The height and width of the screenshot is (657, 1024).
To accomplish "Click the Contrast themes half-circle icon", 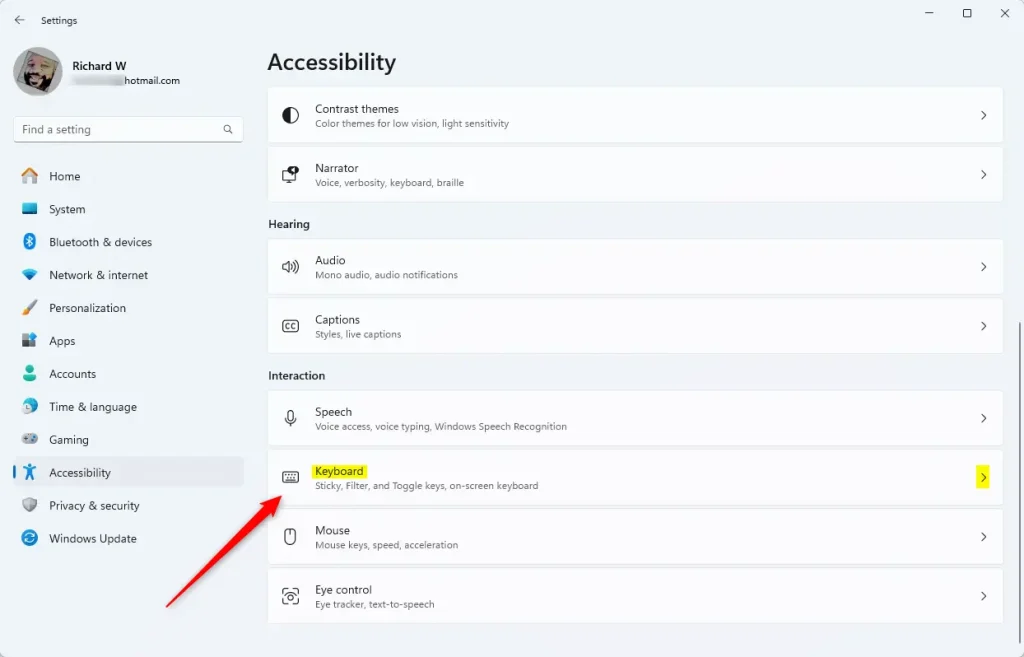I will [291, 116].
